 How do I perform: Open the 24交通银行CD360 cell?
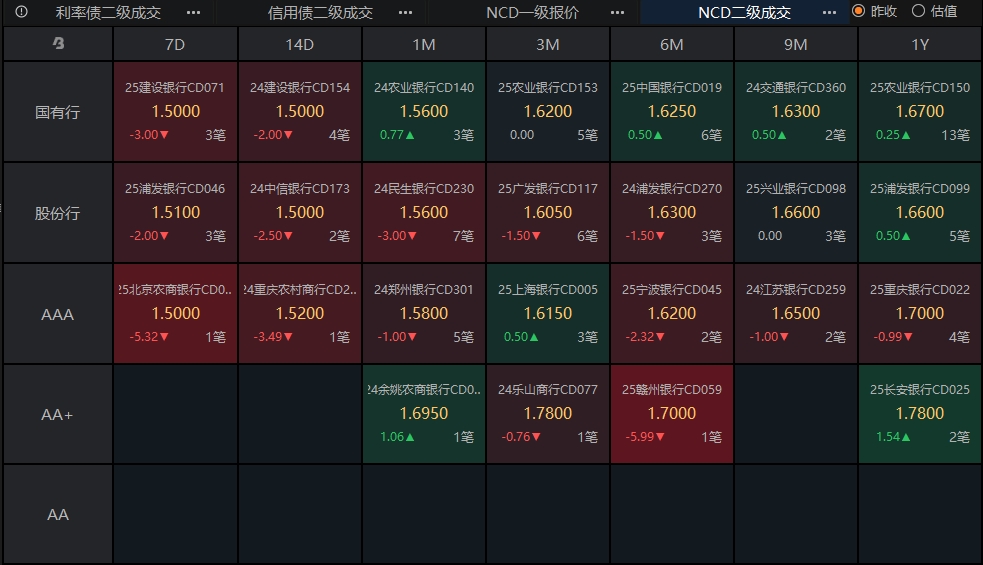click(x=796, y=112)
